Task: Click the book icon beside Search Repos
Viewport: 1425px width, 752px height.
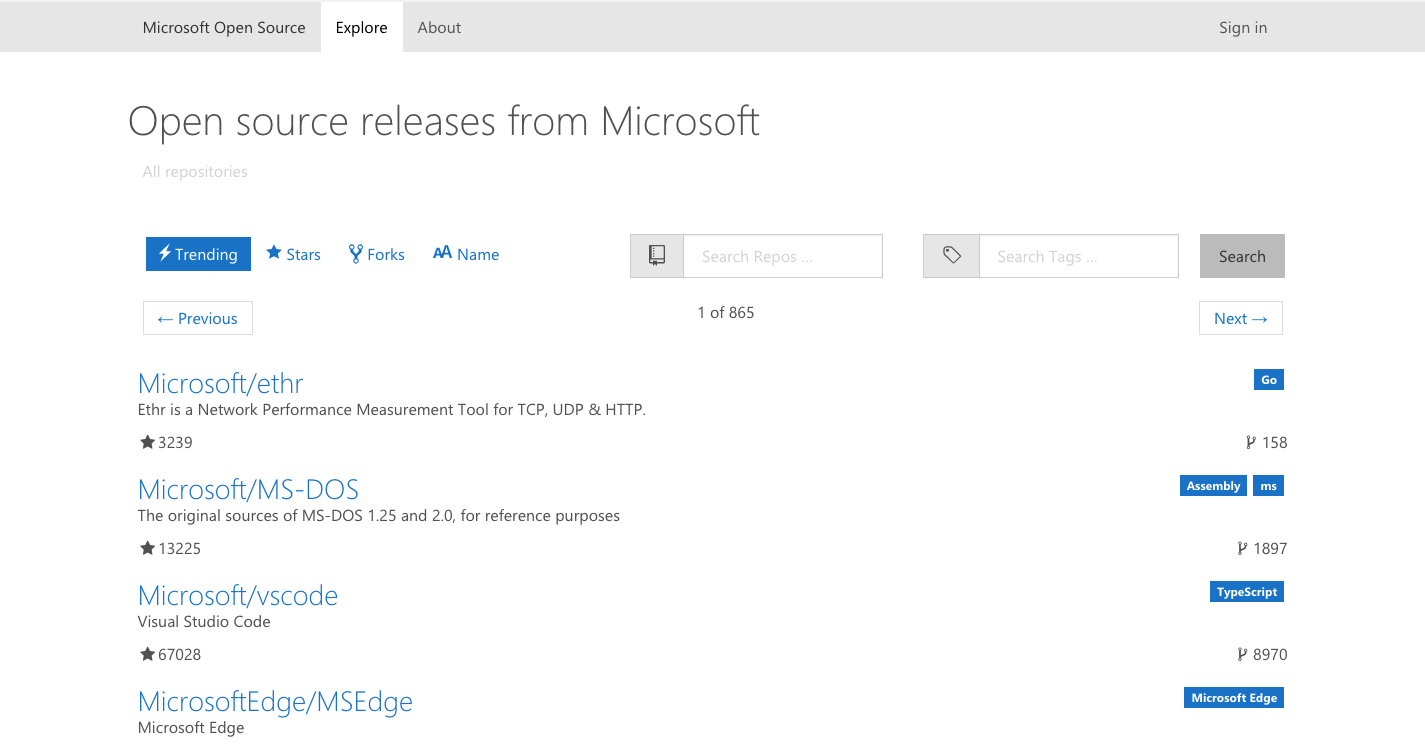Action: tap(657, 256)
